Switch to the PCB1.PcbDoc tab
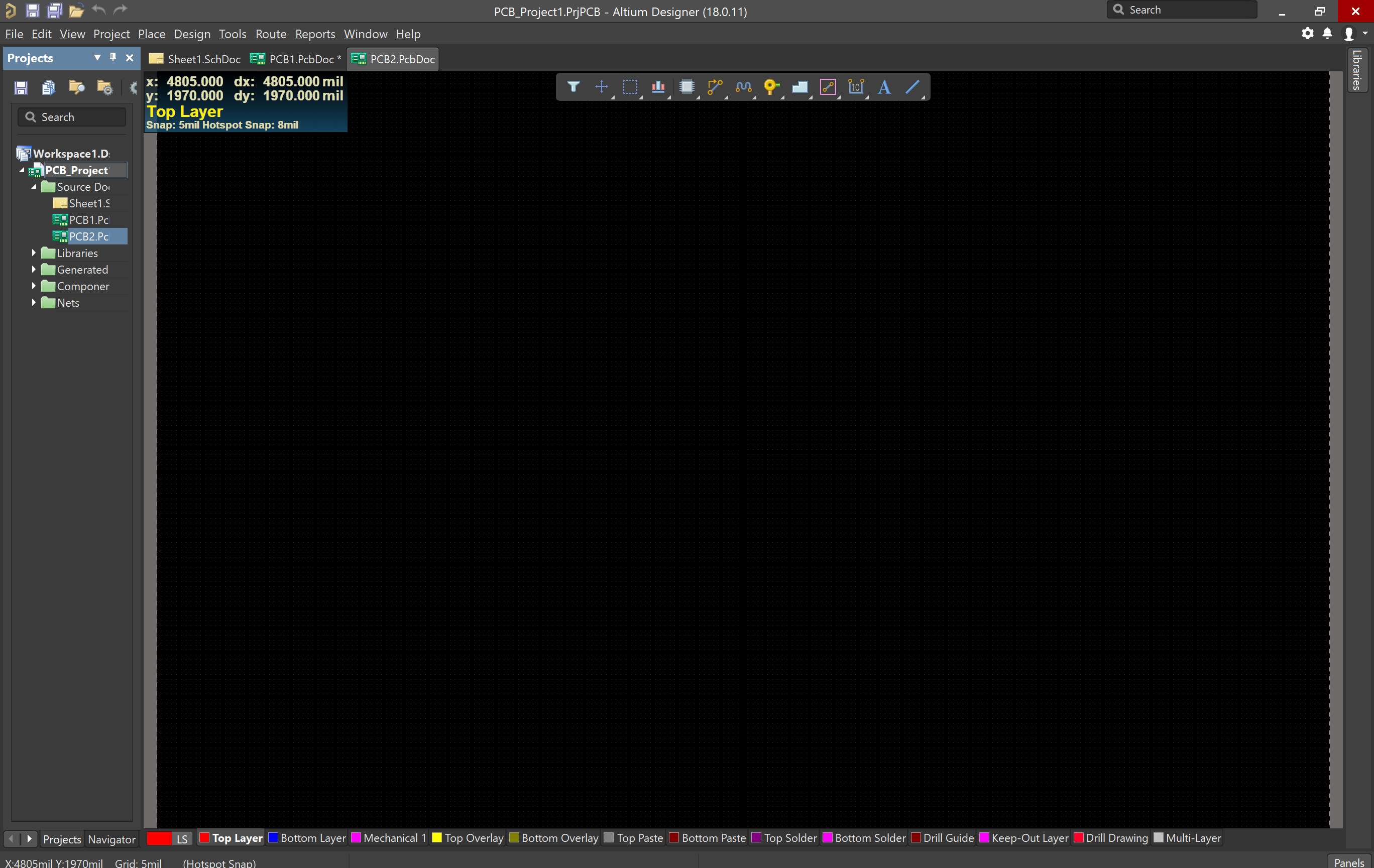 (296, 59)
